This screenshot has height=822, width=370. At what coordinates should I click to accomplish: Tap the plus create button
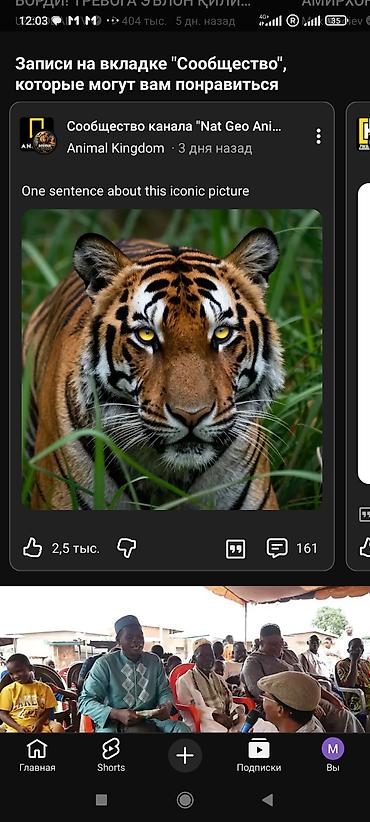185,755
